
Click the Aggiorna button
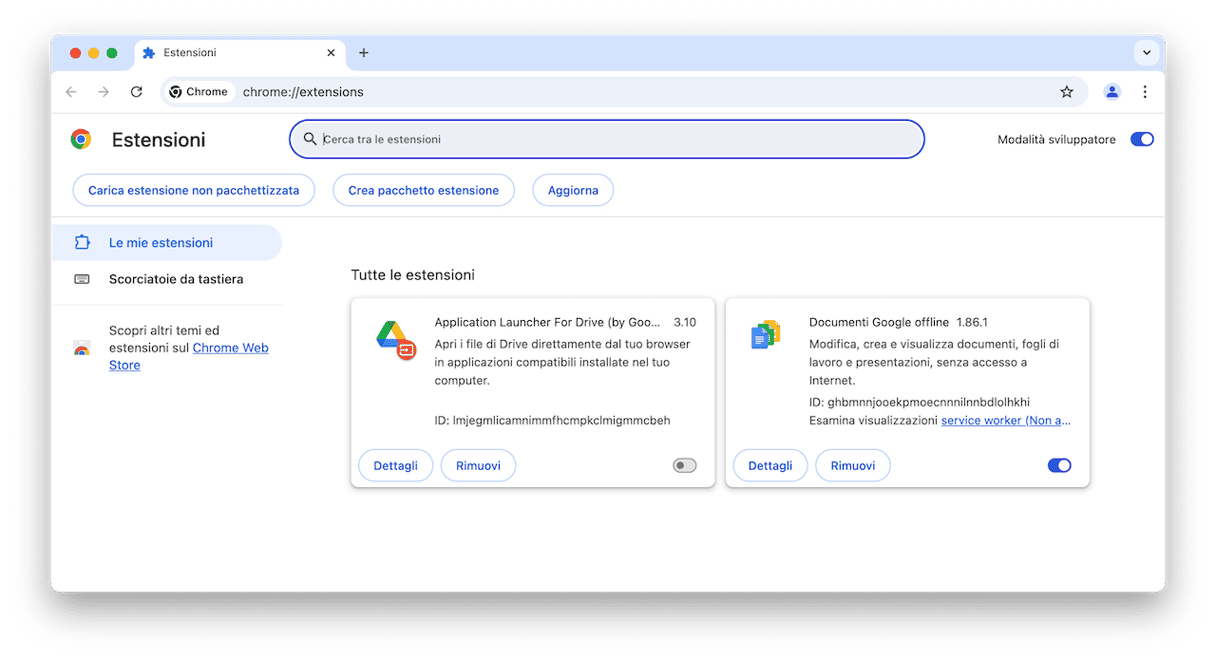(573, 190)
